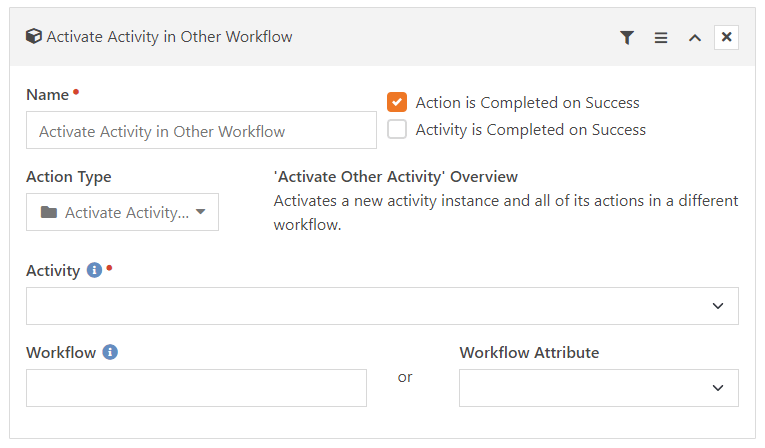Uncheck Action is Completed on Success
The width and height of the screenshot is (765, 448).
(x=397, y=102)
